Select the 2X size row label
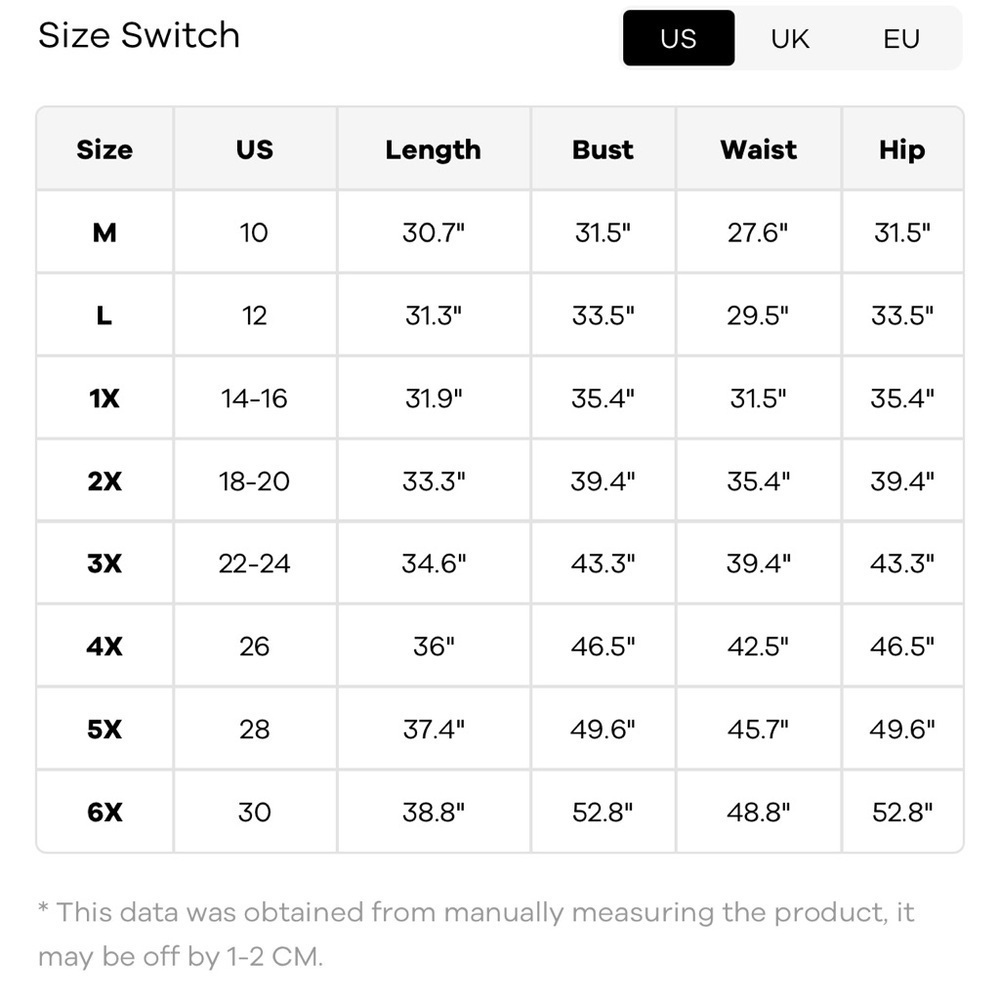 [104, 481]
